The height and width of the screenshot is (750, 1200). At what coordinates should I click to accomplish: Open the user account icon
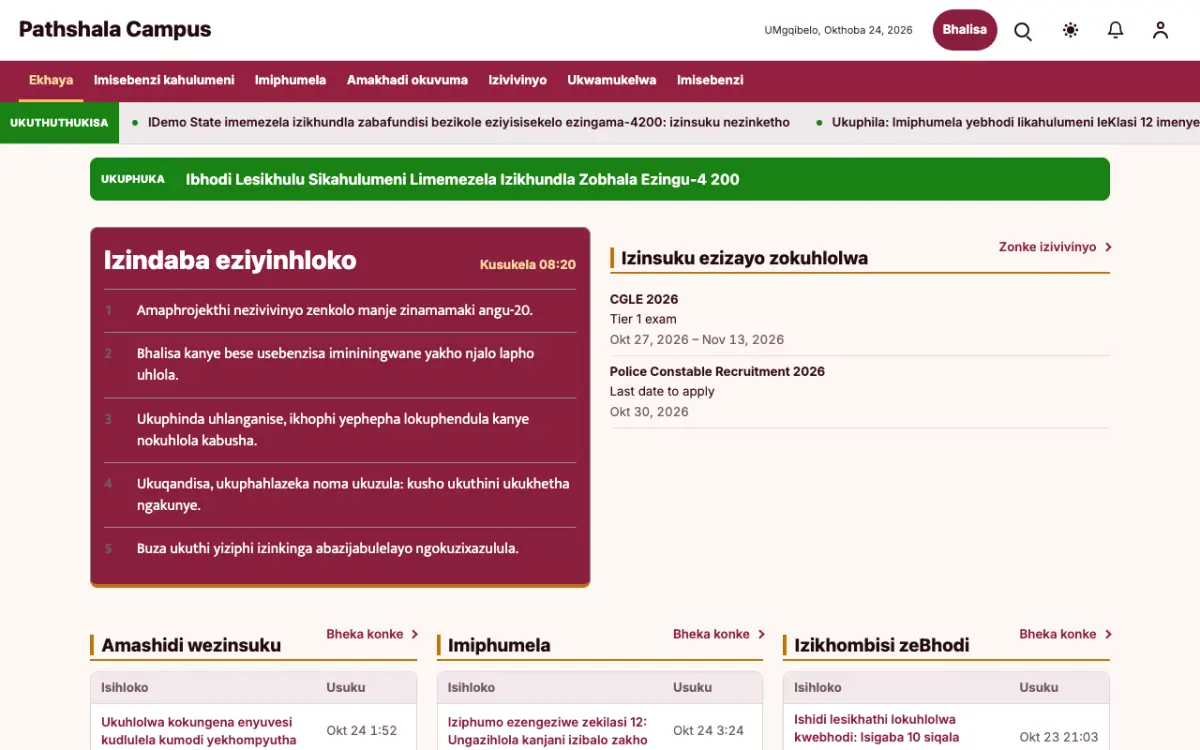1160,30
